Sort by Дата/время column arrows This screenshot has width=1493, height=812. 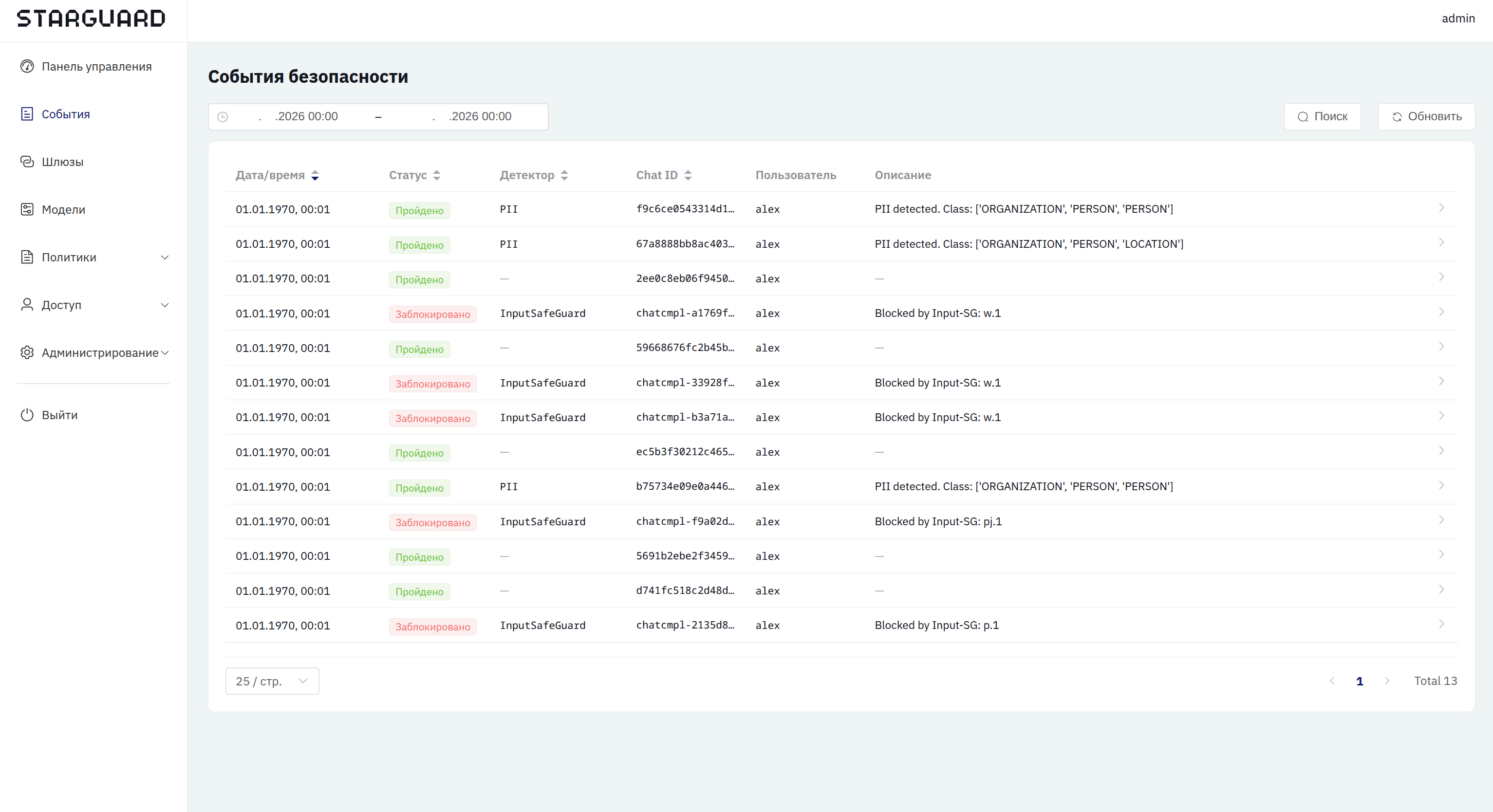(x=315, y=175)
